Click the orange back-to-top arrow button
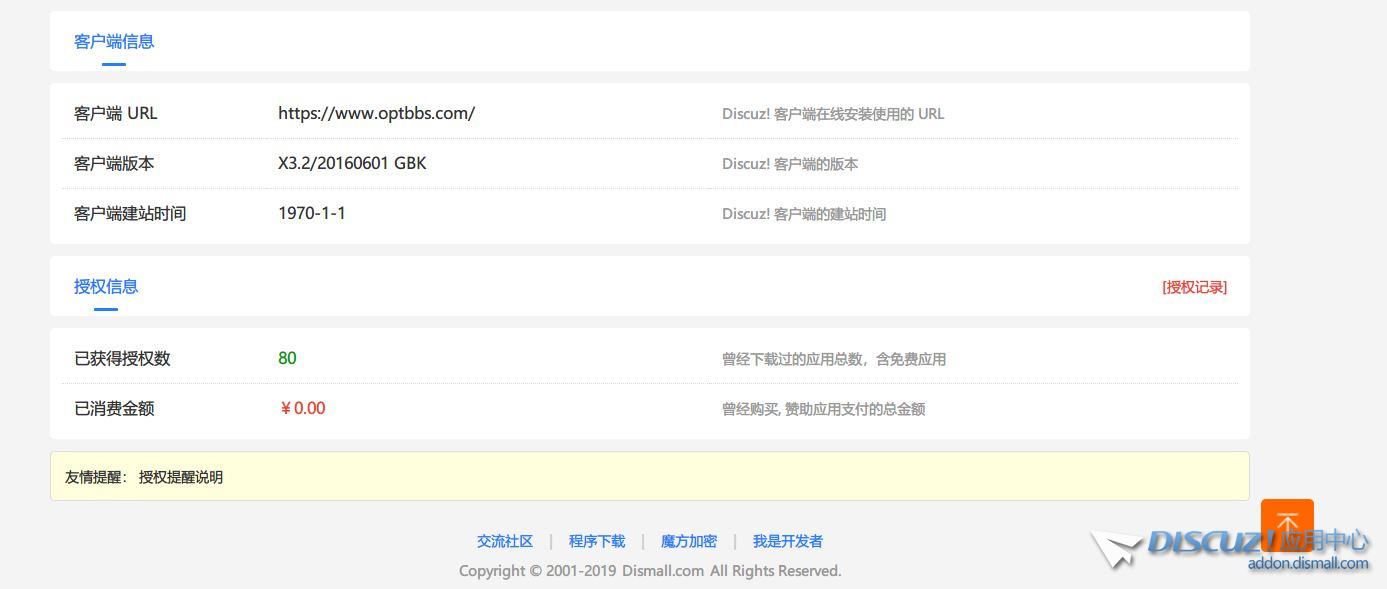 coord(1287,523)
